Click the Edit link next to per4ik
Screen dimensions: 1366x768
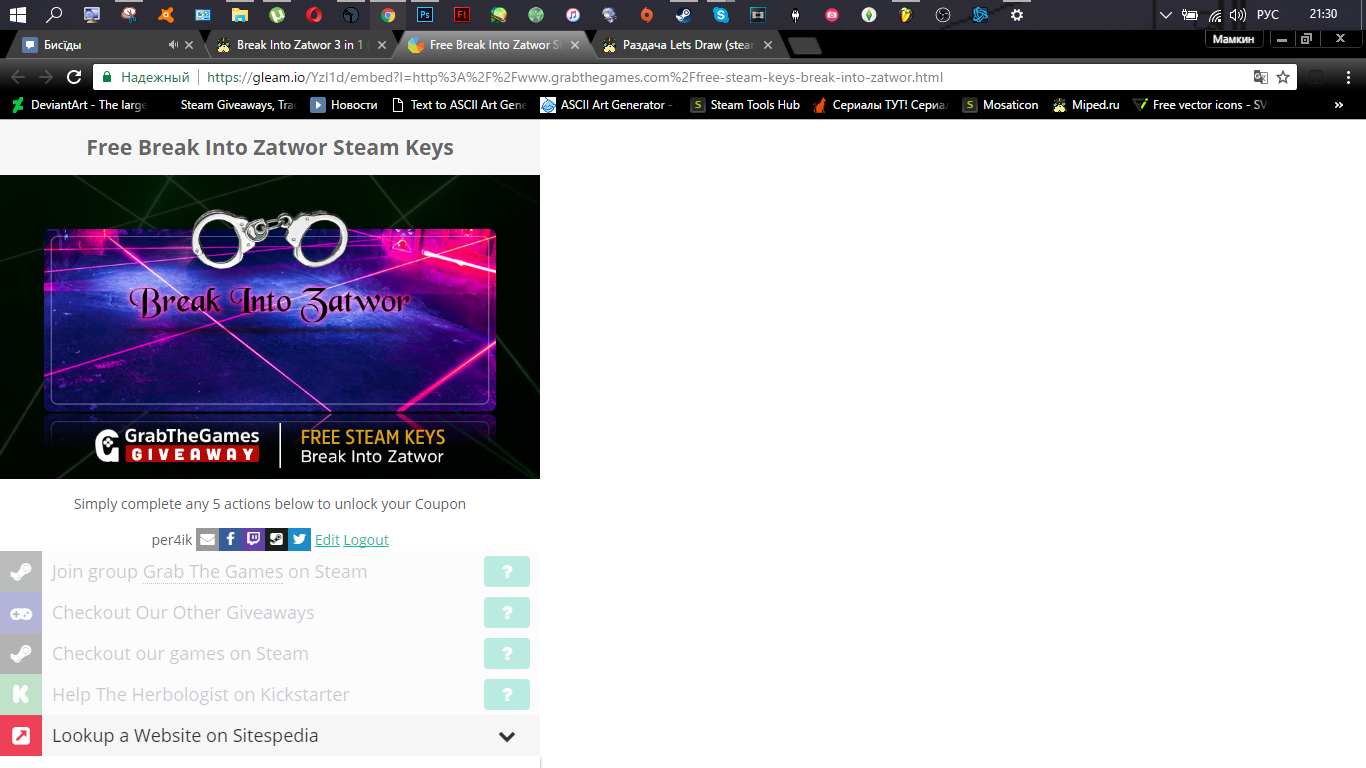pos(327,540)
